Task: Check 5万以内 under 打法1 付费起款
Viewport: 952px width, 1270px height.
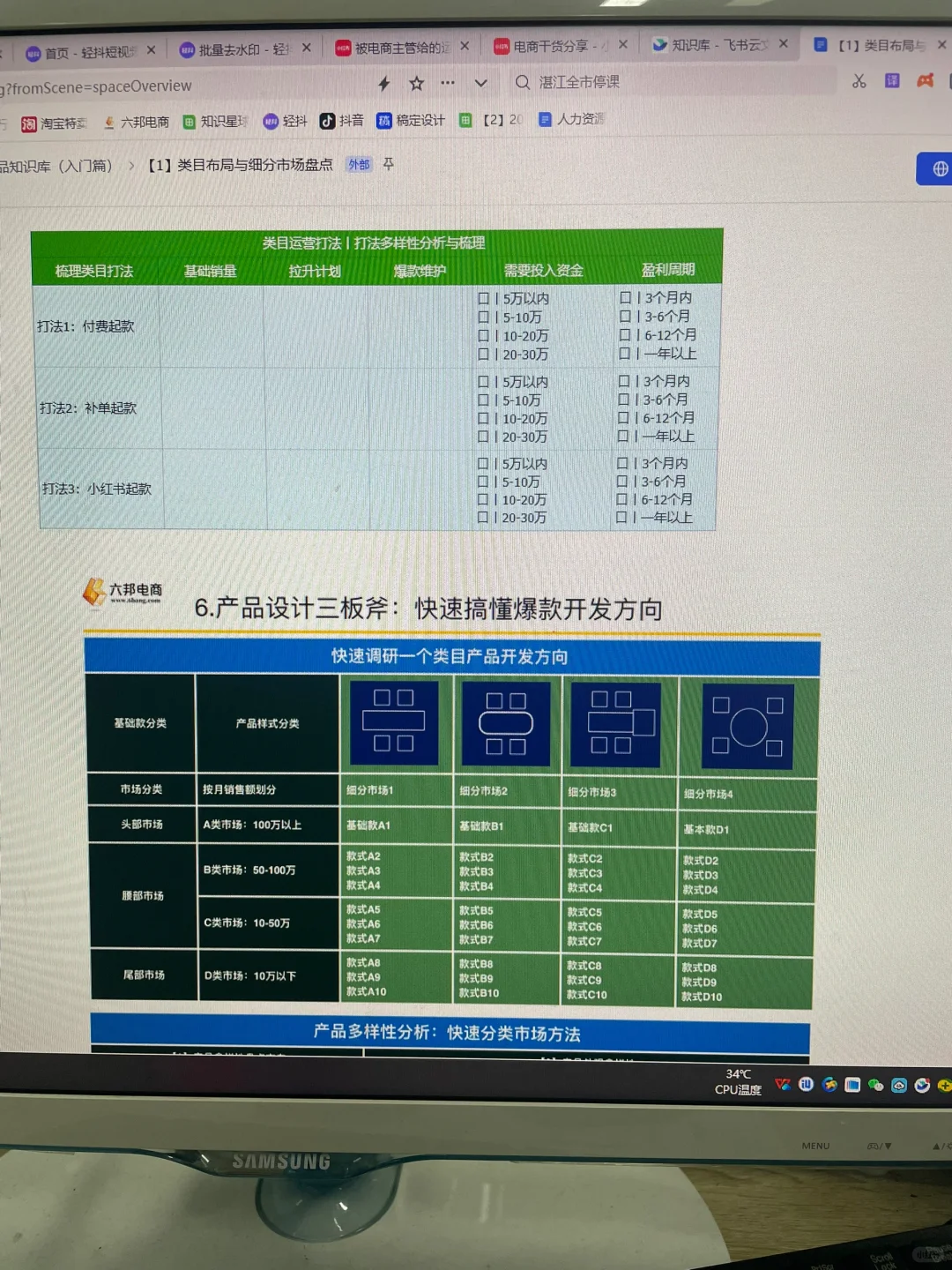Action: coord(484,298)
